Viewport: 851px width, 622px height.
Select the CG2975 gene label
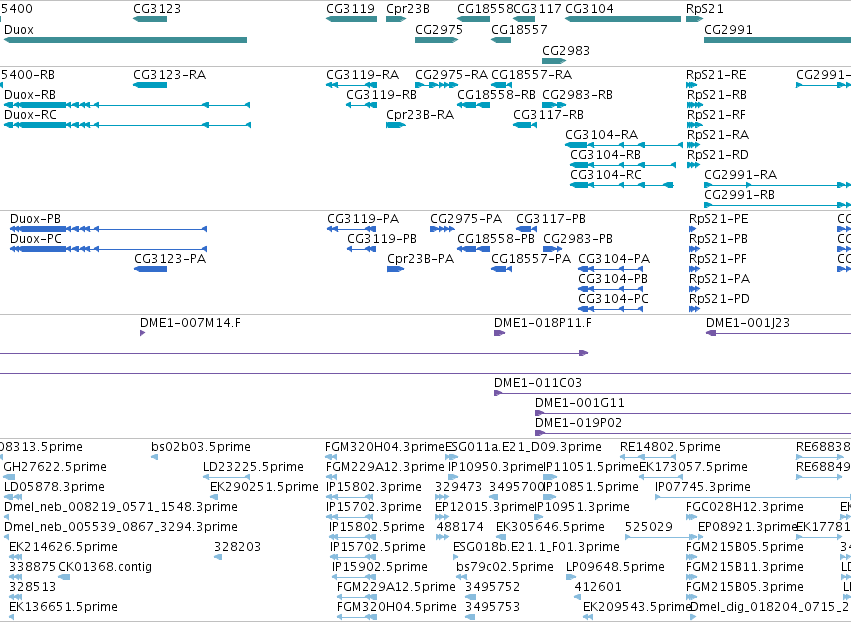[439, 30]
